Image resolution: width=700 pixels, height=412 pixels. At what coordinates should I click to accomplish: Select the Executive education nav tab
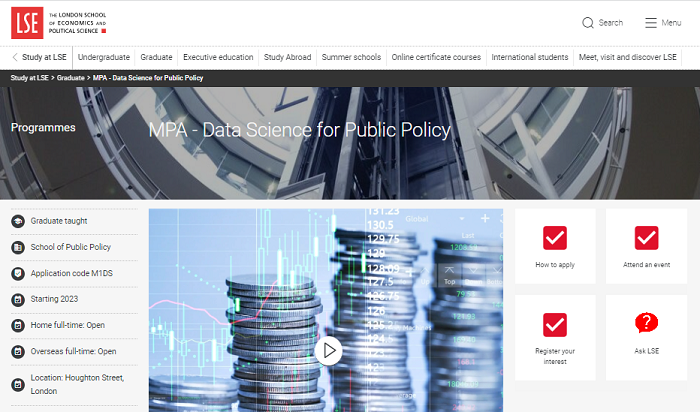[x=218, y=57]
